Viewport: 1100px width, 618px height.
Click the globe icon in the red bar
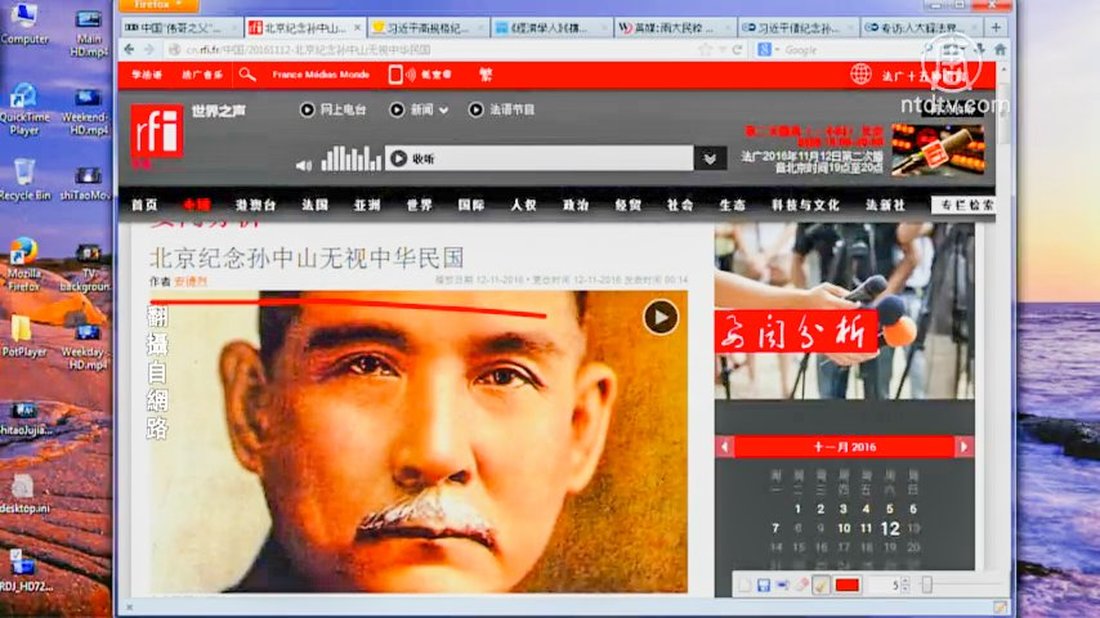click(861, 74)
